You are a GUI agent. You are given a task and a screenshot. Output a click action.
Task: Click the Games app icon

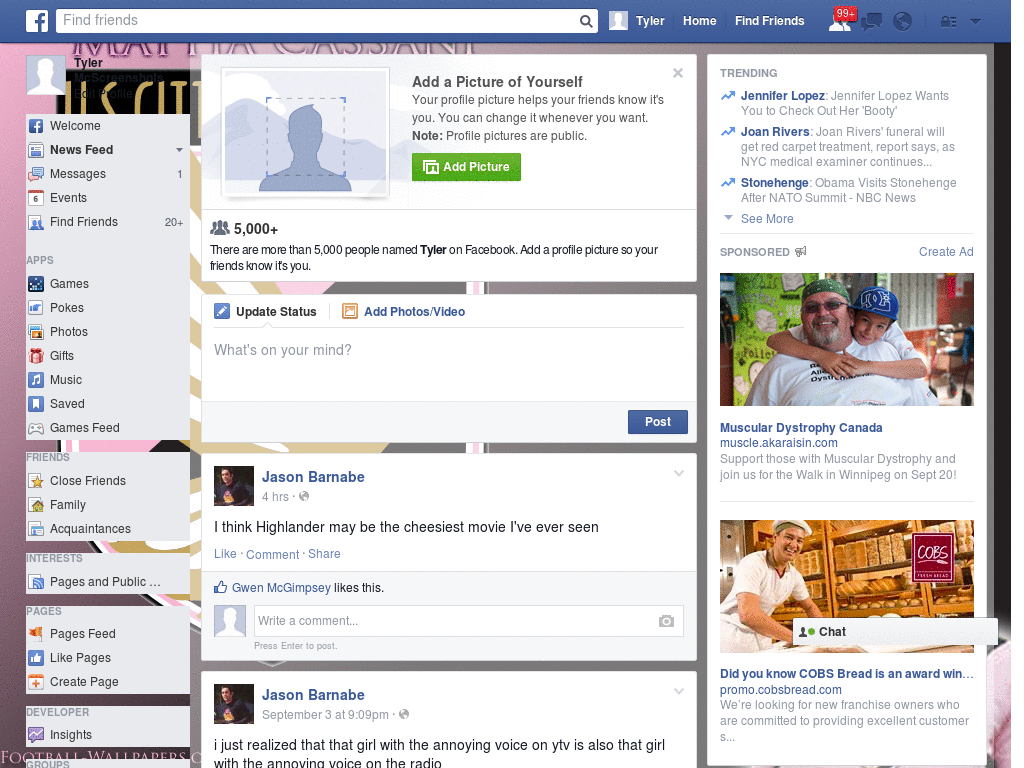(36, 284)
